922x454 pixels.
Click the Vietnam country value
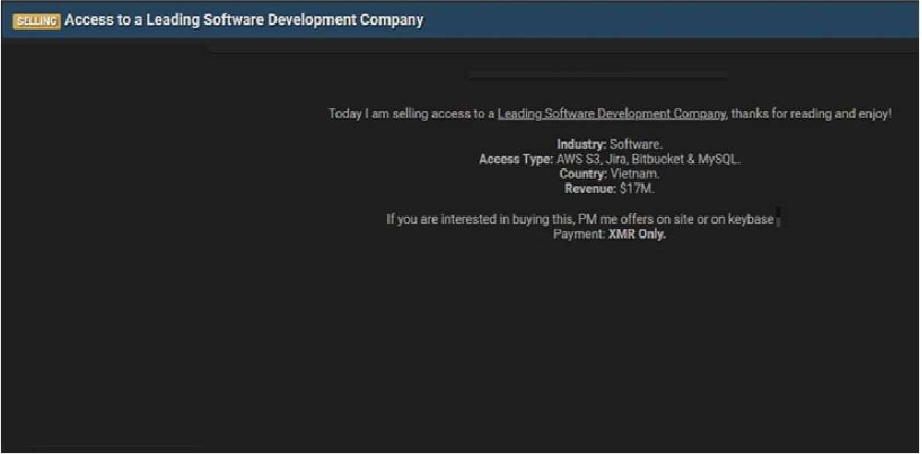635,174
